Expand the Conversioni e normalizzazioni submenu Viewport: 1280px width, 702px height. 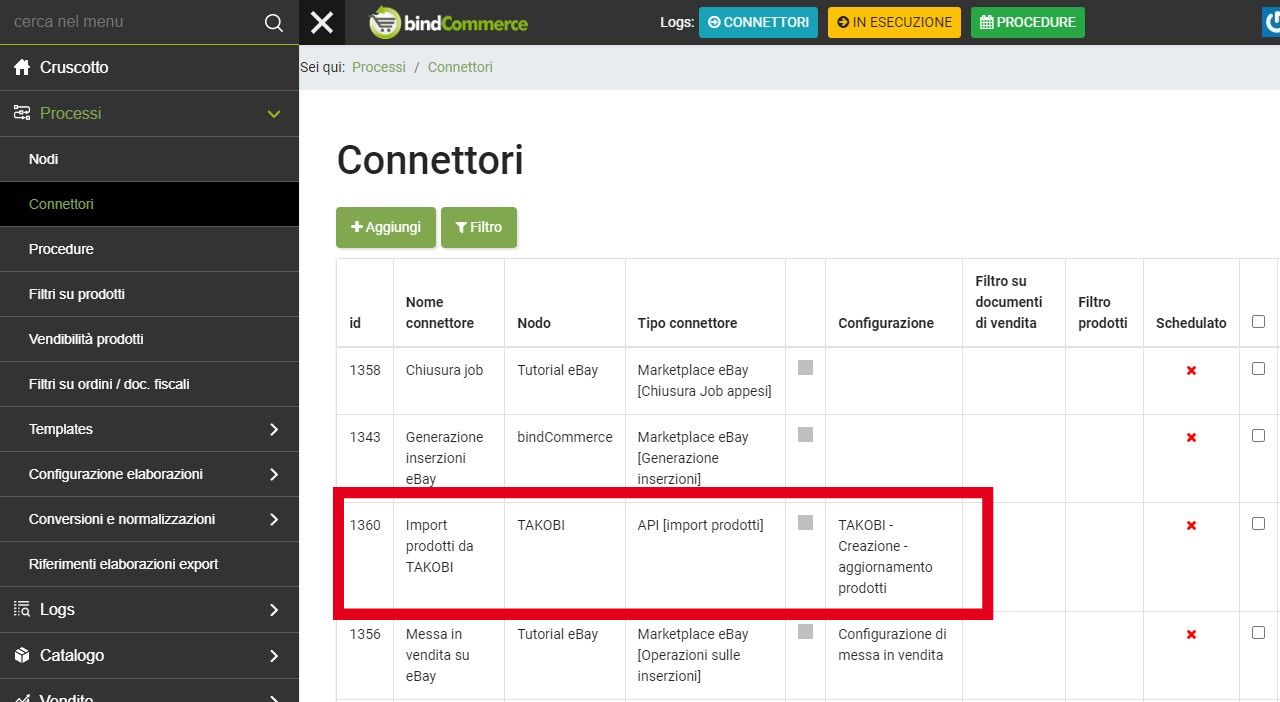pos(273,519)
